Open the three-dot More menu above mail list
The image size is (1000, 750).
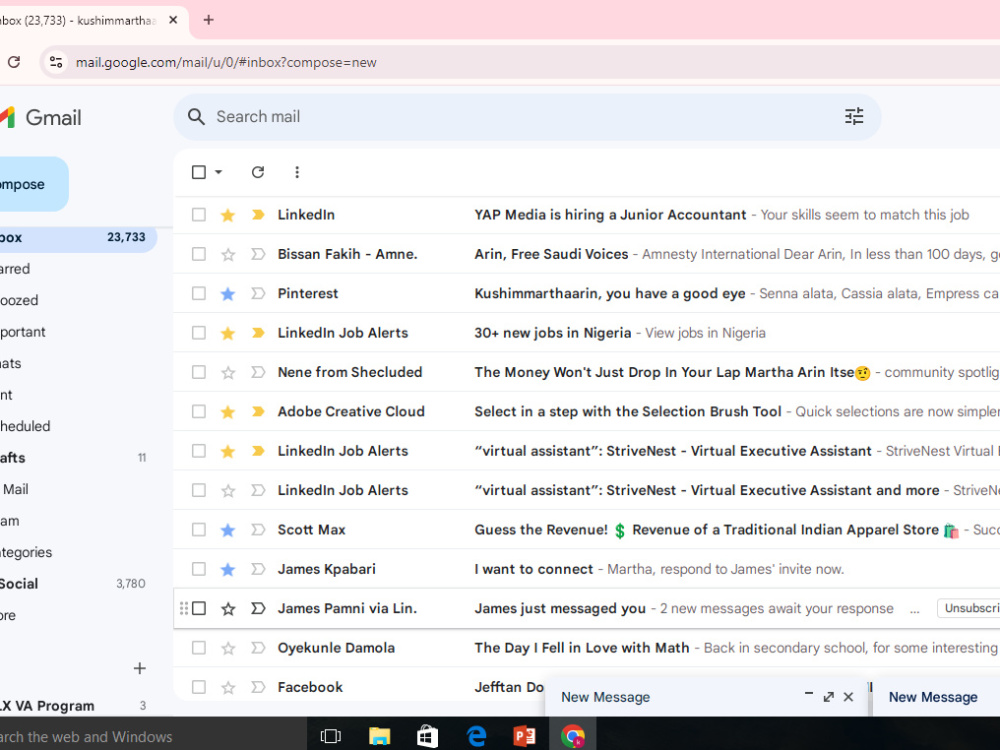click(297, 172)
